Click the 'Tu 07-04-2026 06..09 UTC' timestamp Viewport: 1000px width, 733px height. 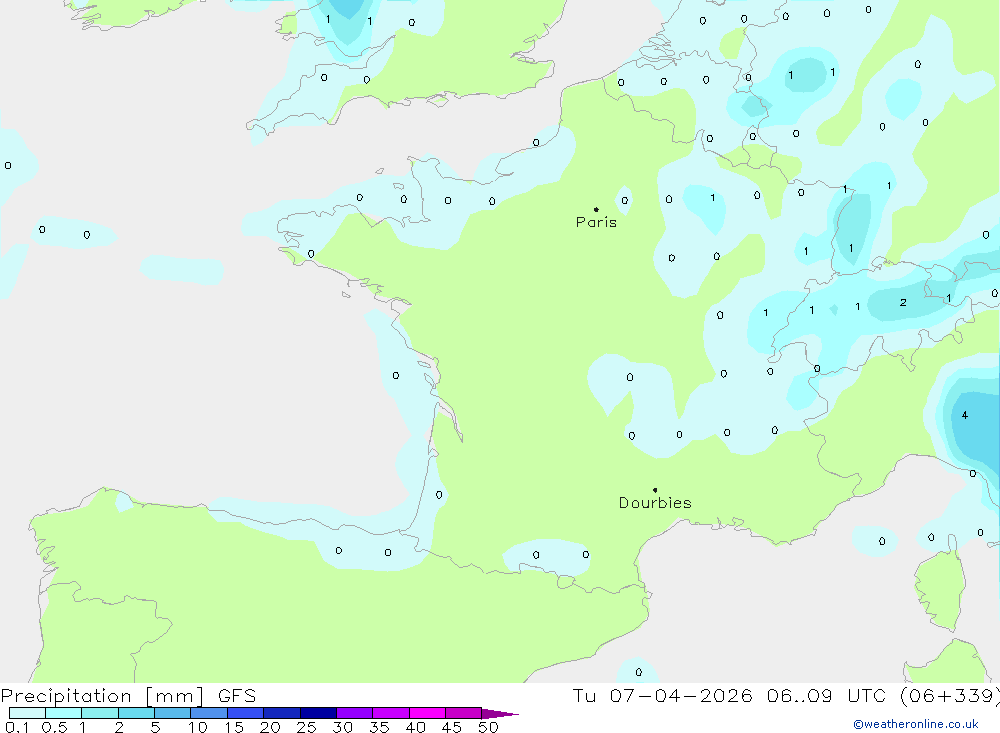coord(729,696)
